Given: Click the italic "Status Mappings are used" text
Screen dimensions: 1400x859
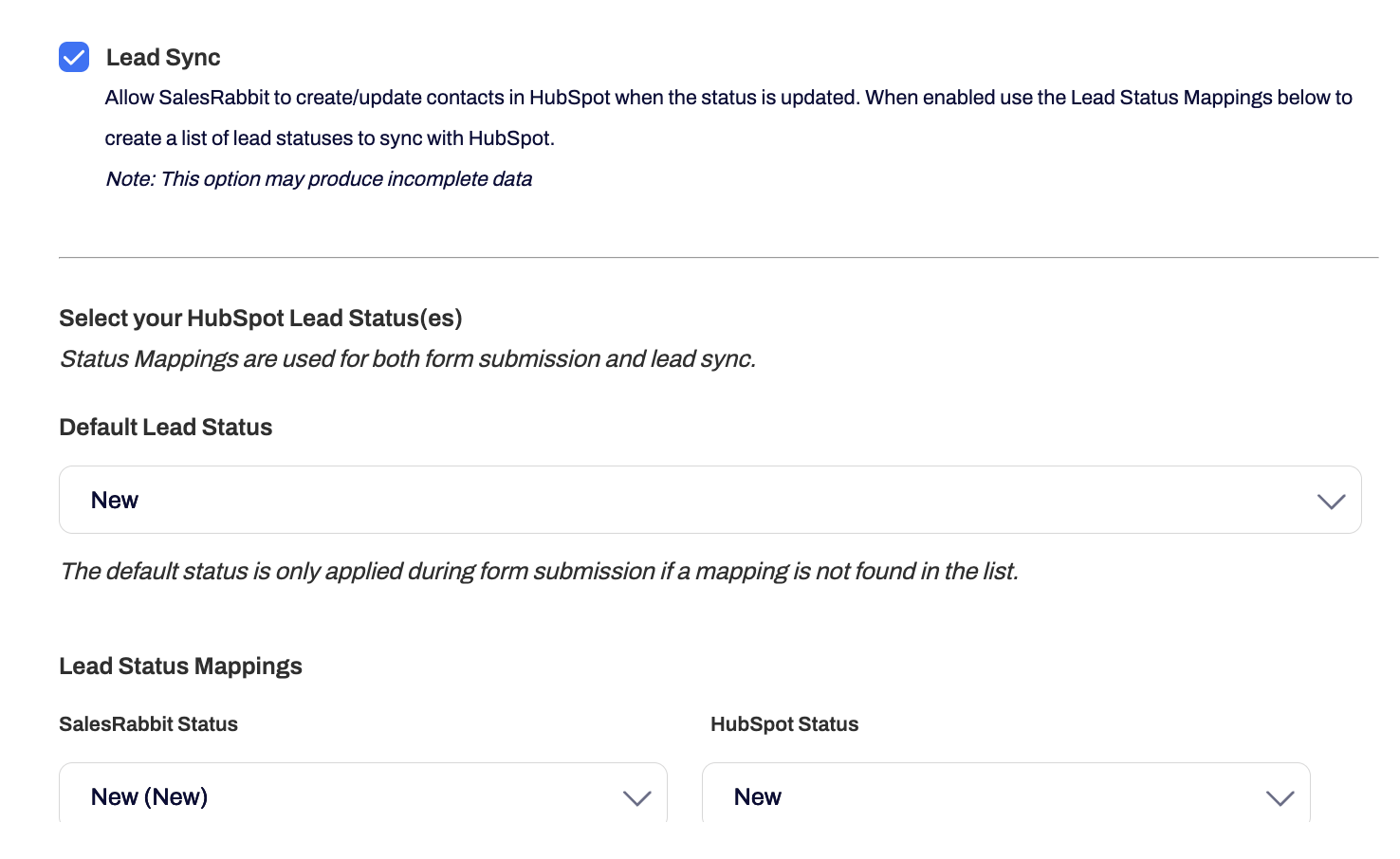Looking at the screenshot, I should tap(407, 359).
